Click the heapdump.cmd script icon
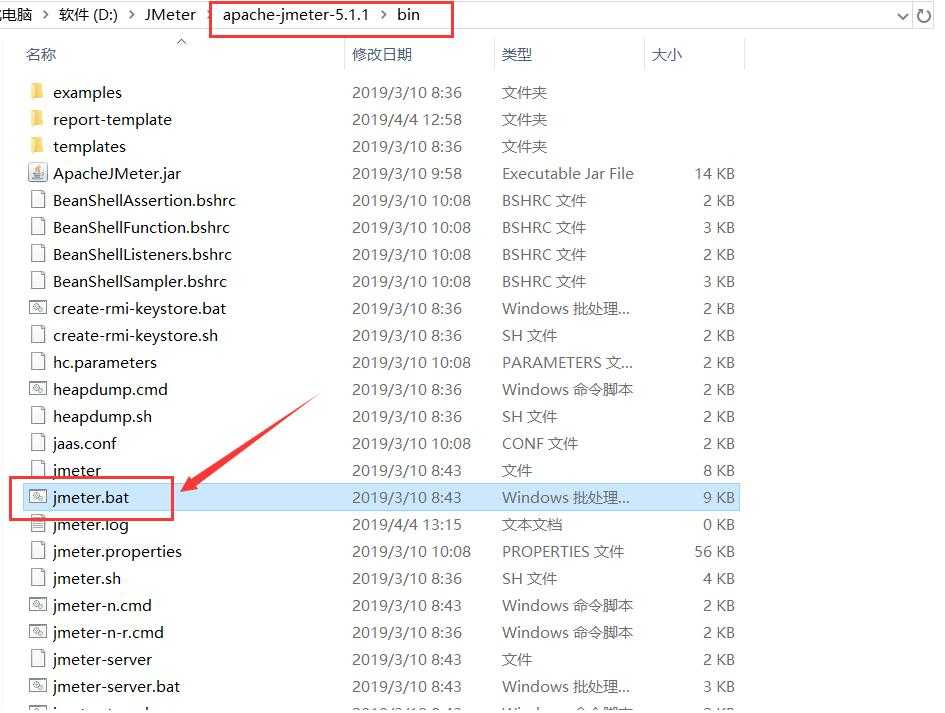 pyautogui.click(x=38, y=389)
